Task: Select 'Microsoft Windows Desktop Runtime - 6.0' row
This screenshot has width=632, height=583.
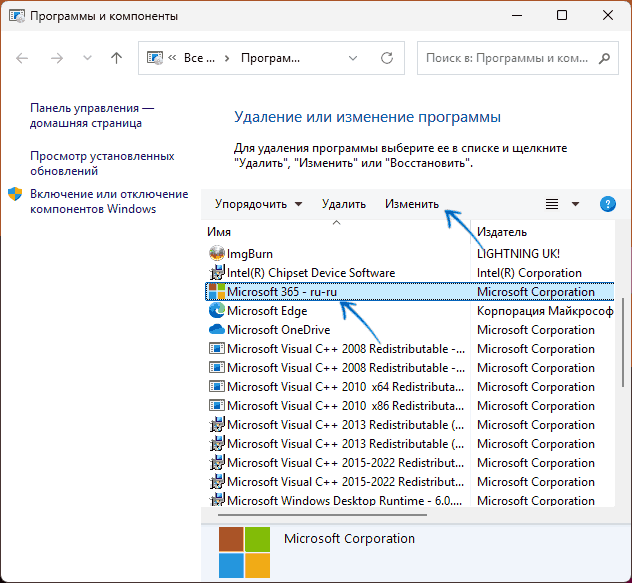Action: pyautogui.click(x=410, y=500)
